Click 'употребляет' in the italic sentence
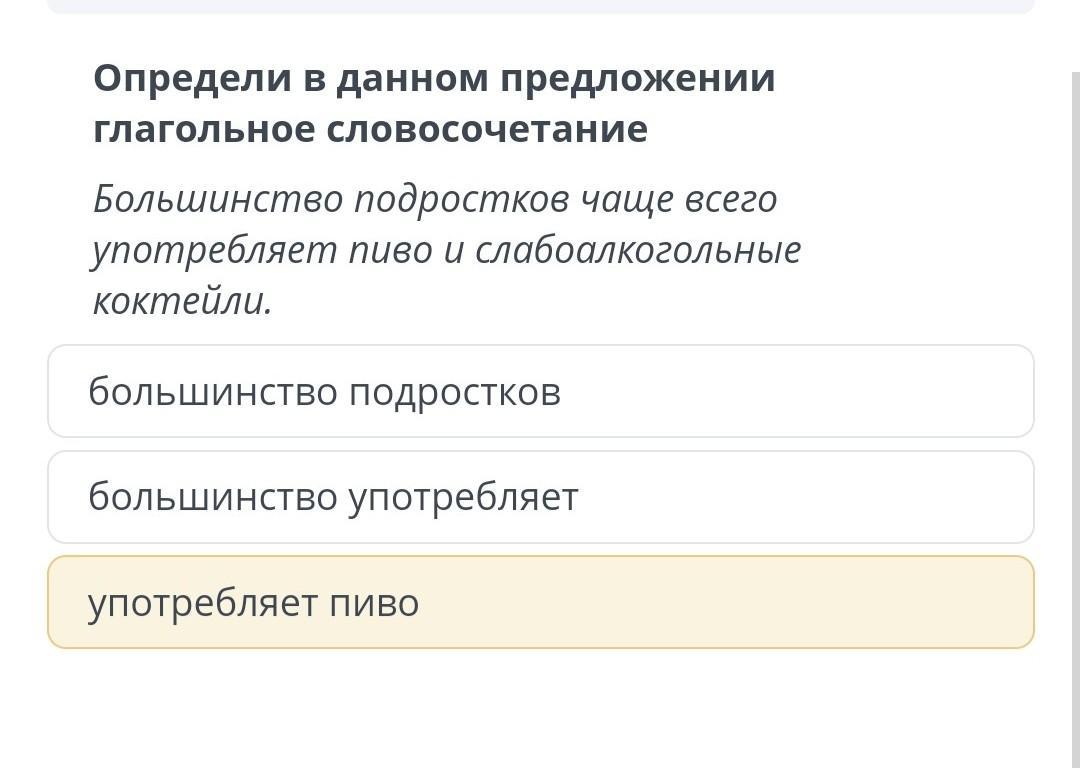 [x=214, y=250]
